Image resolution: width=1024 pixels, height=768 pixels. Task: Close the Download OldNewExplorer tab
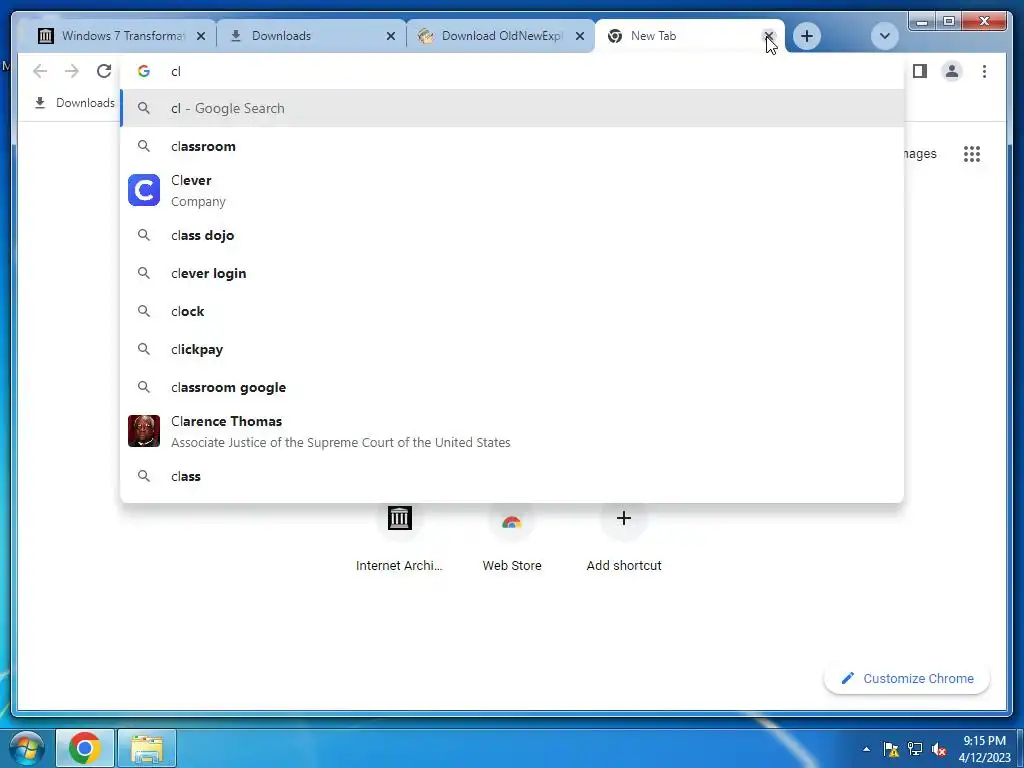click(x=580, y=36)
